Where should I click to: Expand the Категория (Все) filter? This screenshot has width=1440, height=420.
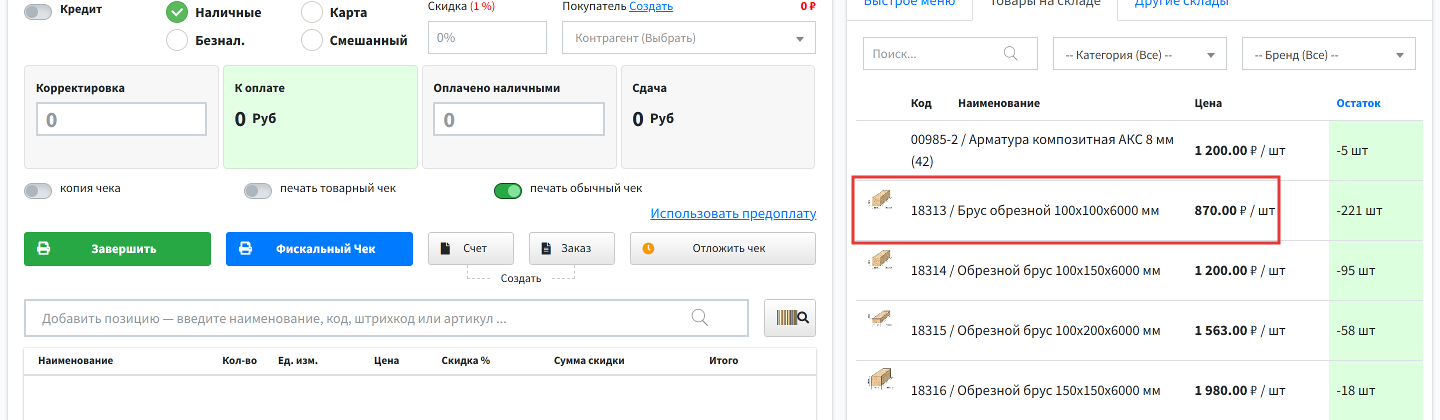click(x=1140, y=54)
